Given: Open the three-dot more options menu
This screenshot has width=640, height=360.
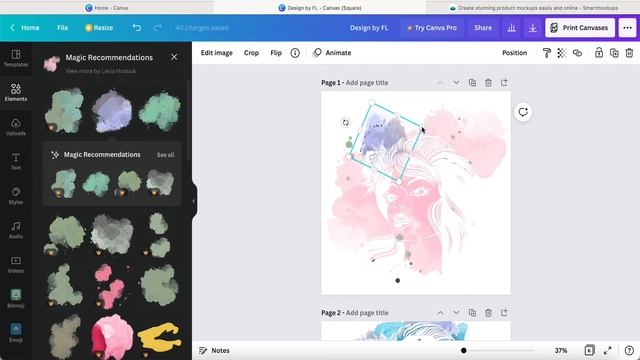Looking at the screenshot, I should coord(627,28).
